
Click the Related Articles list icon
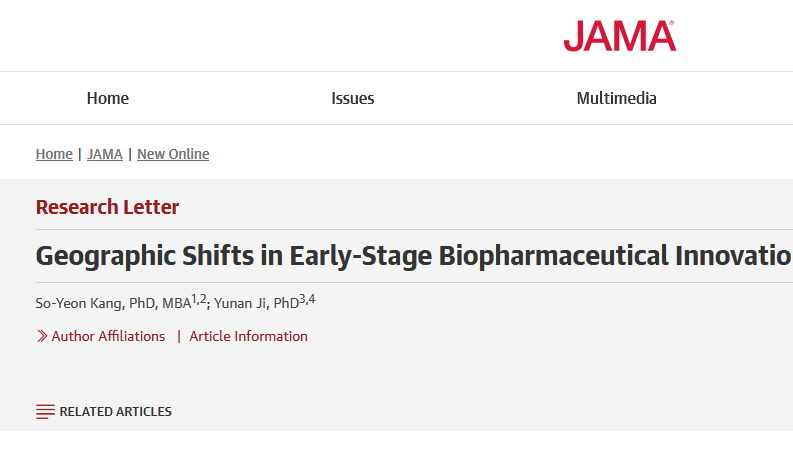[45, 411]
